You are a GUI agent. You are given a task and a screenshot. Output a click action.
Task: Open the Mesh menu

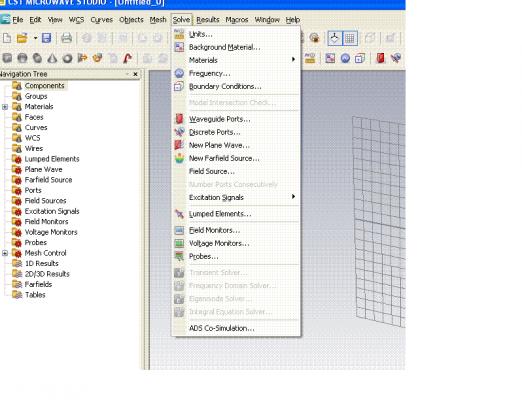coord(158,20)
